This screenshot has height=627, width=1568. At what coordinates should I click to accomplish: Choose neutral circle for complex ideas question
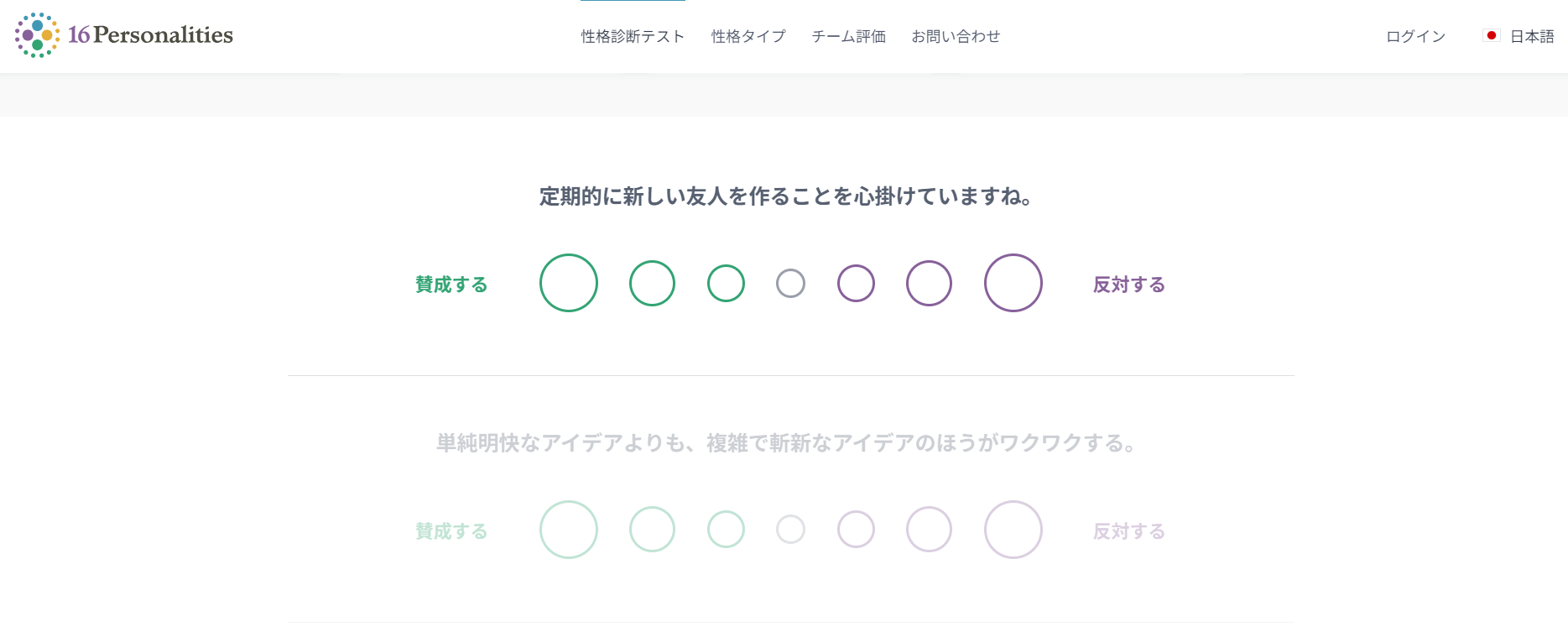click(790, 530)
